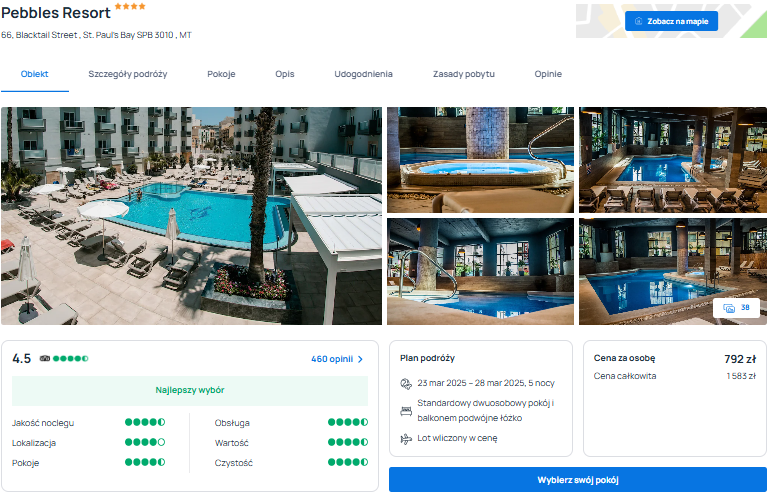772x498 pixels.
Task: Go to the Pokoje tab
Action: click(x=221, y=74)
